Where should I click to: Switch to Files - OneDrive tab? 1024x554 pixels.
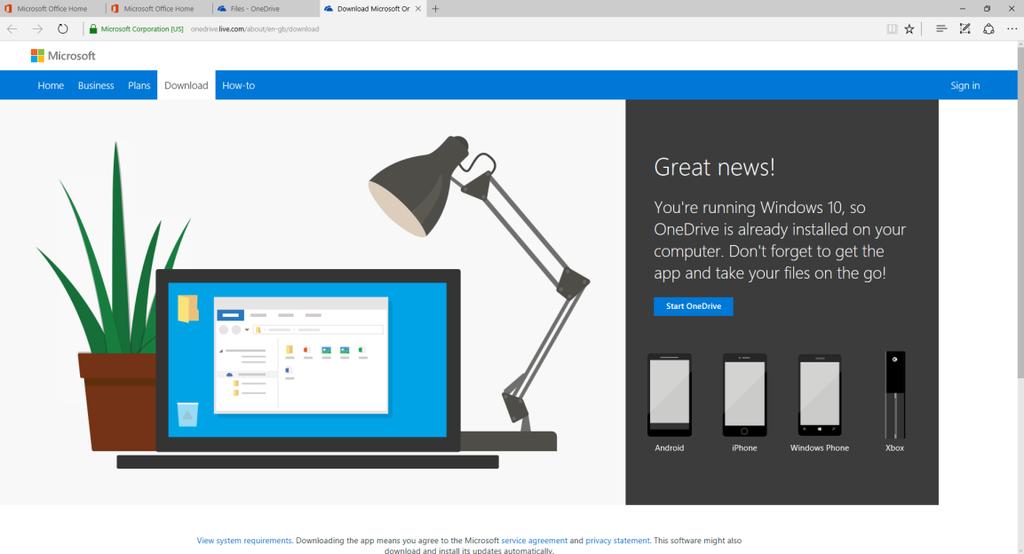265,8
